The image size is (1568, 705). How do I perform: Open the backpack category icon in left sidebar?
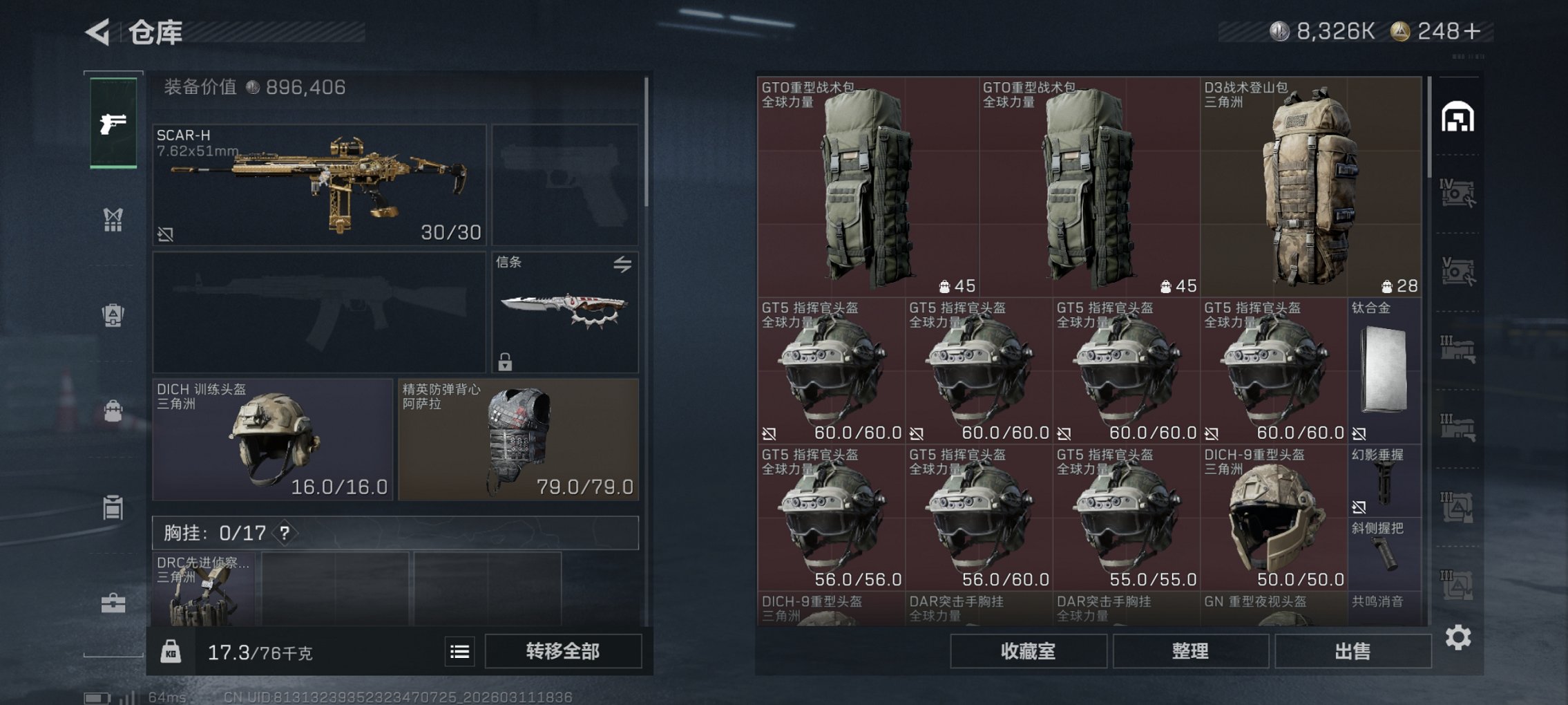pos(113,315)
